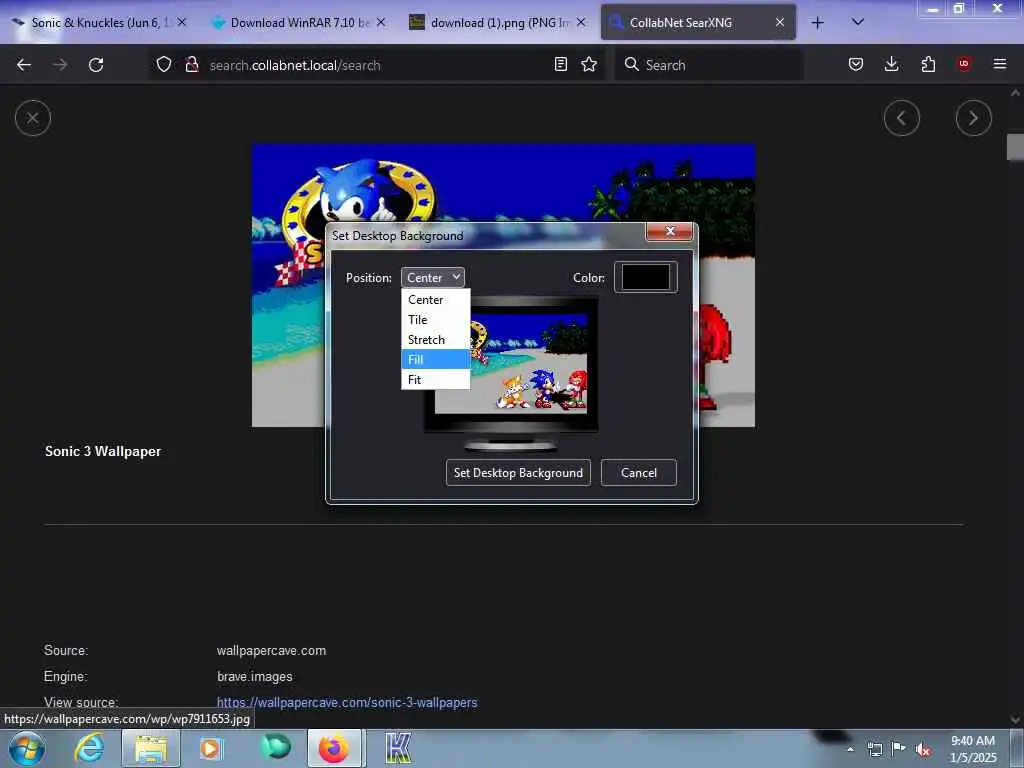Viewport: 1024px width, 768px height.
Task: Reload the page with the refresh icon
Action: (x=96, y=65)
